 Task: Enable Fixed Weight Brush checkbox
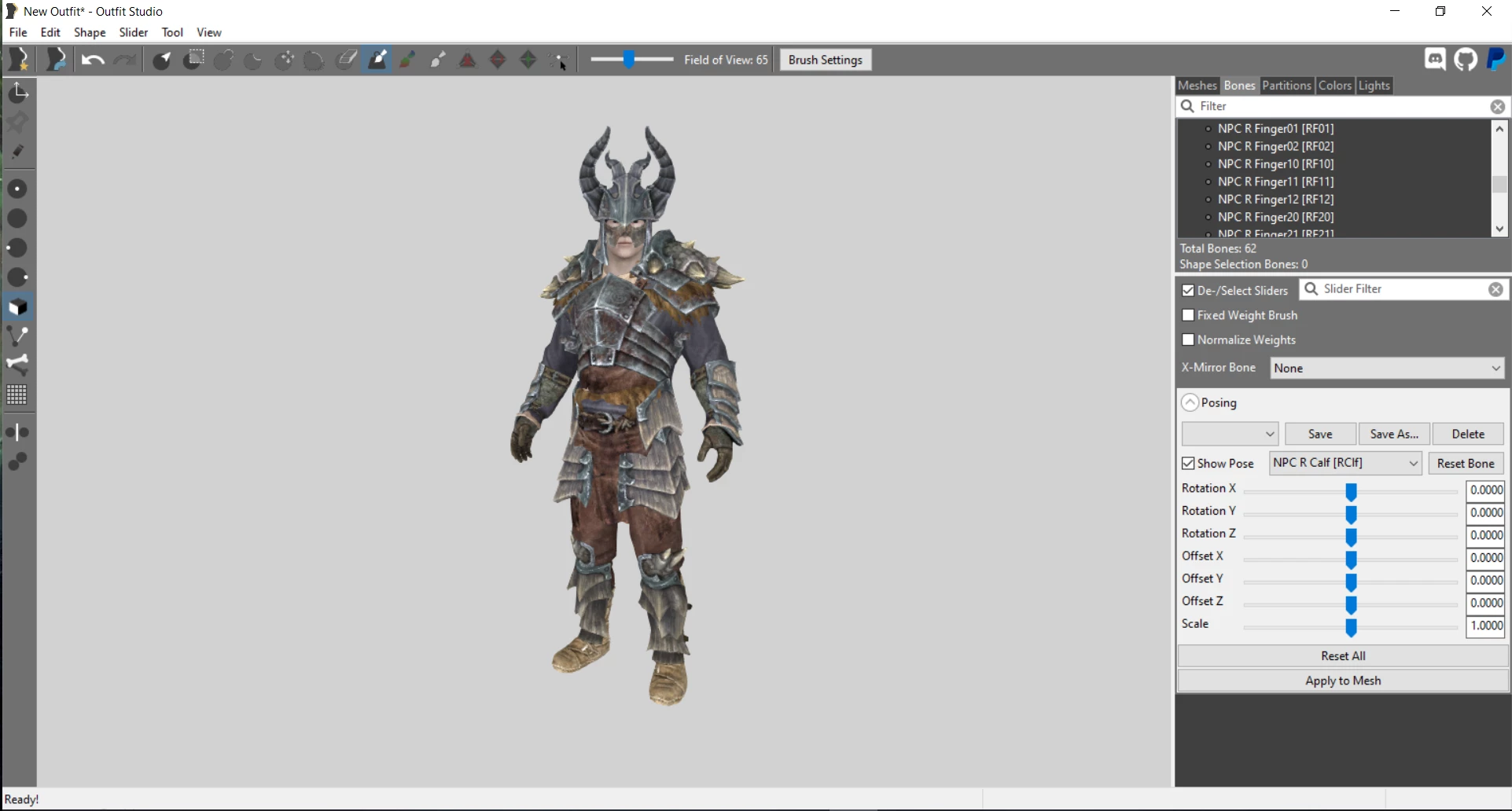[1188, 315]
